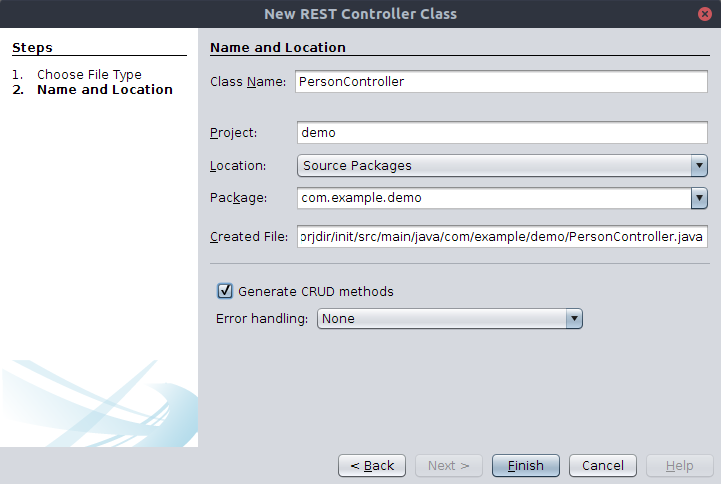
Task: Click the Cancel button
Action: tap(603, 466)
